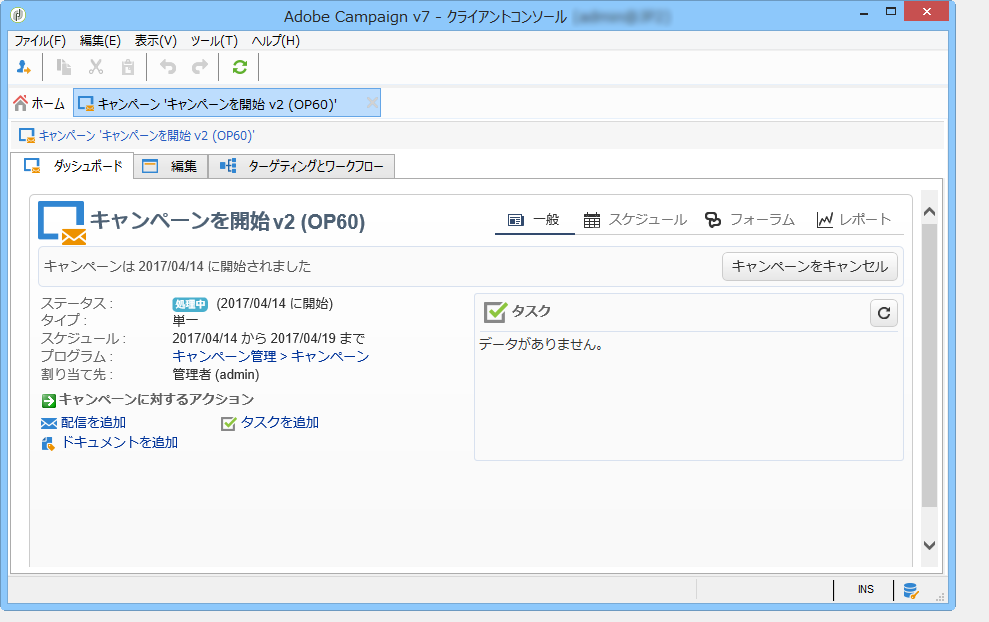Image resolution: width=989 pixels, height=622 pixels.
Task: Open the スケジュール view tab
Action: [x=635, y=220]
